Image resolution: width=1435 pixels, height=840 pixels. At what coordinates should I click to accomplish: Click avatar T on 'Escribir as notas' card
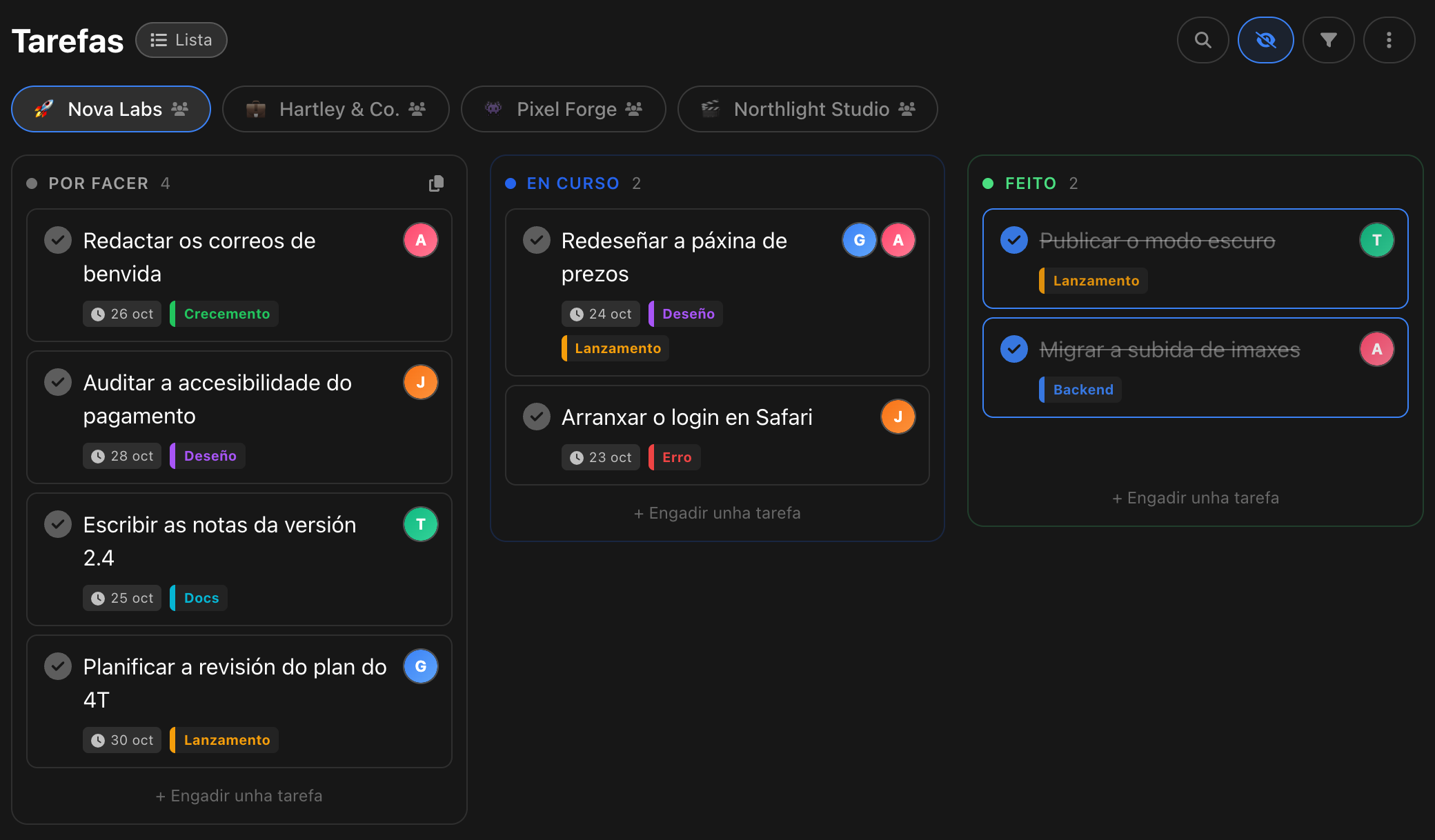tap(421, 524)
